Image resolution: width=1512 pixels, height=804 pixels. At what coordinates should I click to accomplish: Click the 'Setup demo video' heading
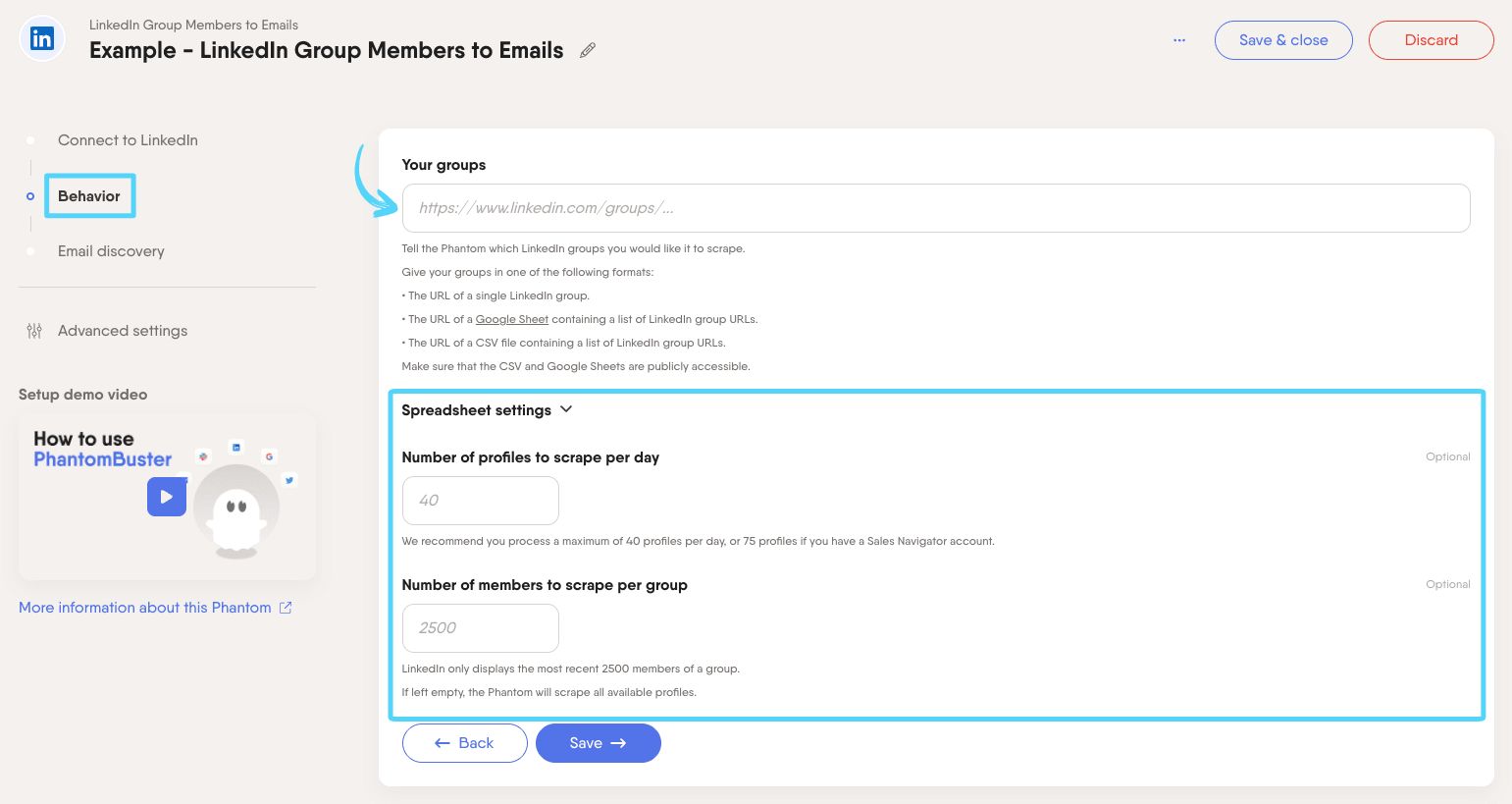click(x=83, y=395)
